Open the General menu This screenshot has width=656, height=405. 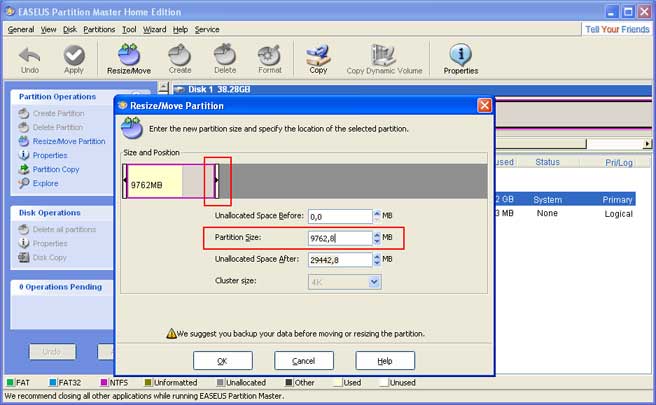(21, 29)
